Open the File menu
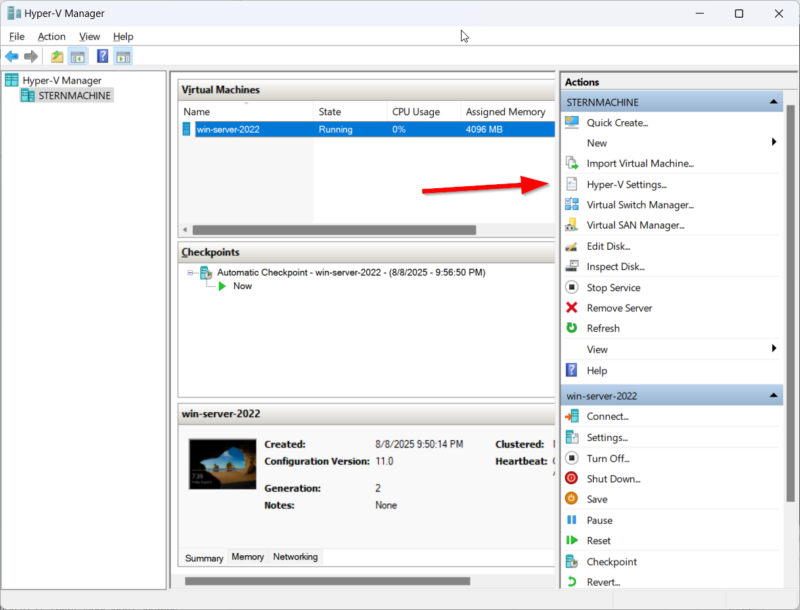Screen dimensions: 800x610 [17, 37]
